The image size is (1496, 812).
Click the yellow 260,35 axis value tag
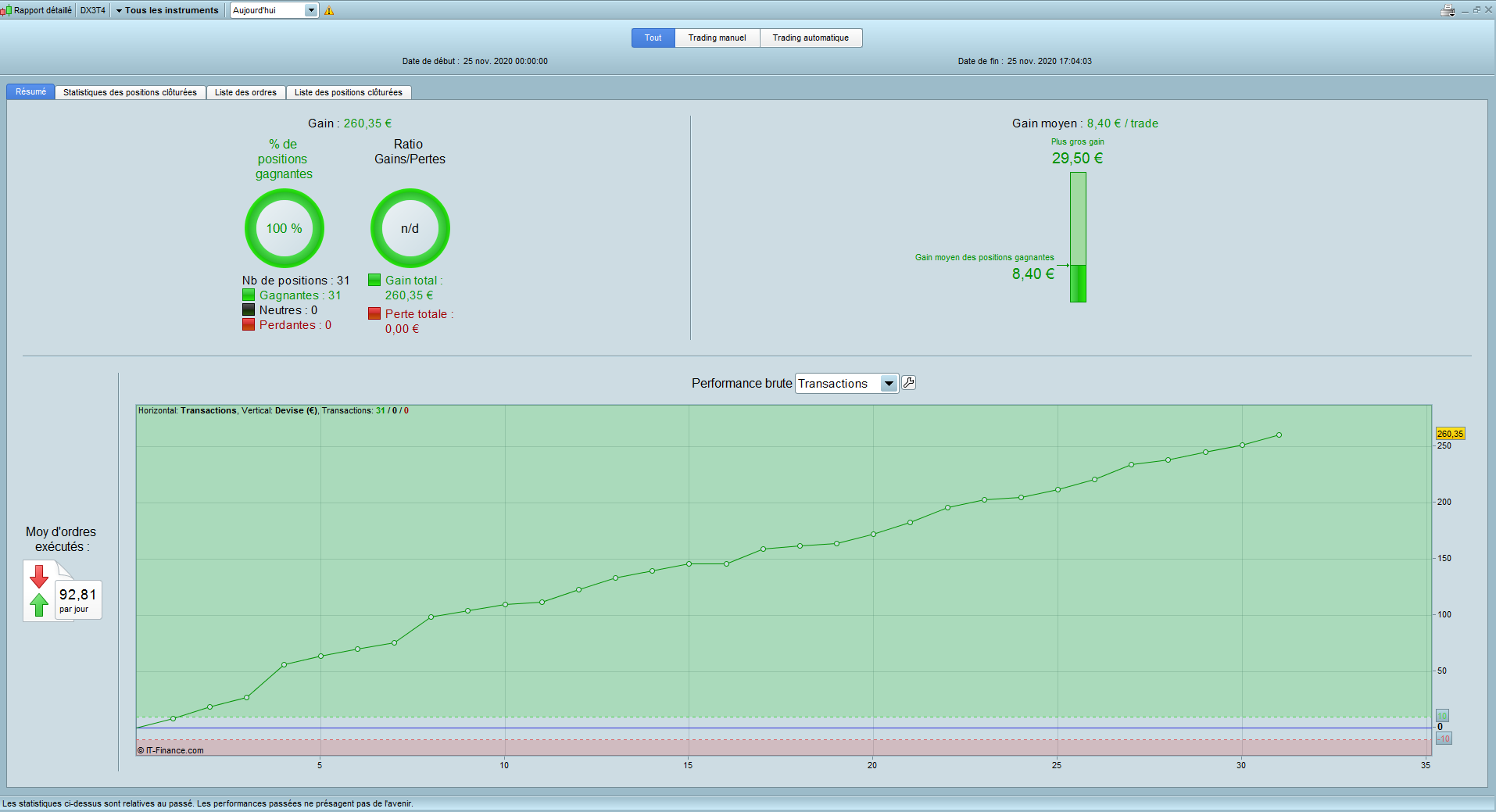[x=1450, y=434]
